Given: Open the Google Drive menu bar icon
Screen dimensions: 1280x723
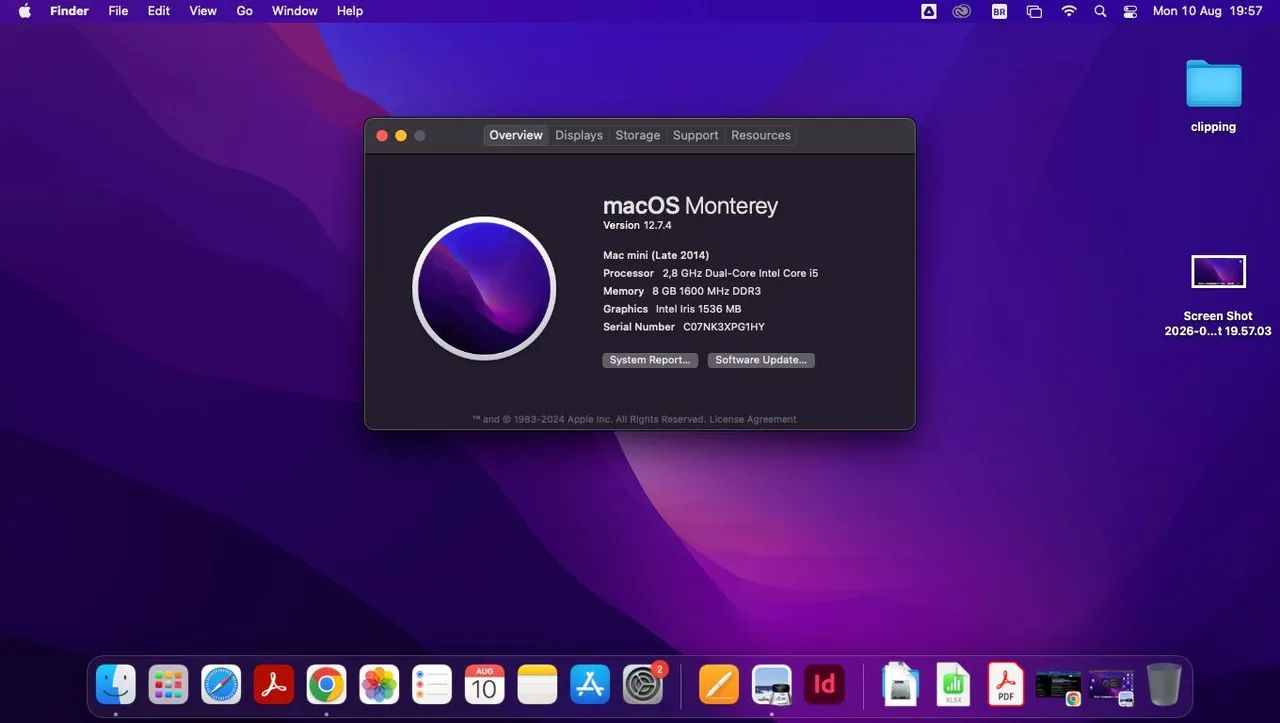Looking at the screenshot, I should pos(929,11).
